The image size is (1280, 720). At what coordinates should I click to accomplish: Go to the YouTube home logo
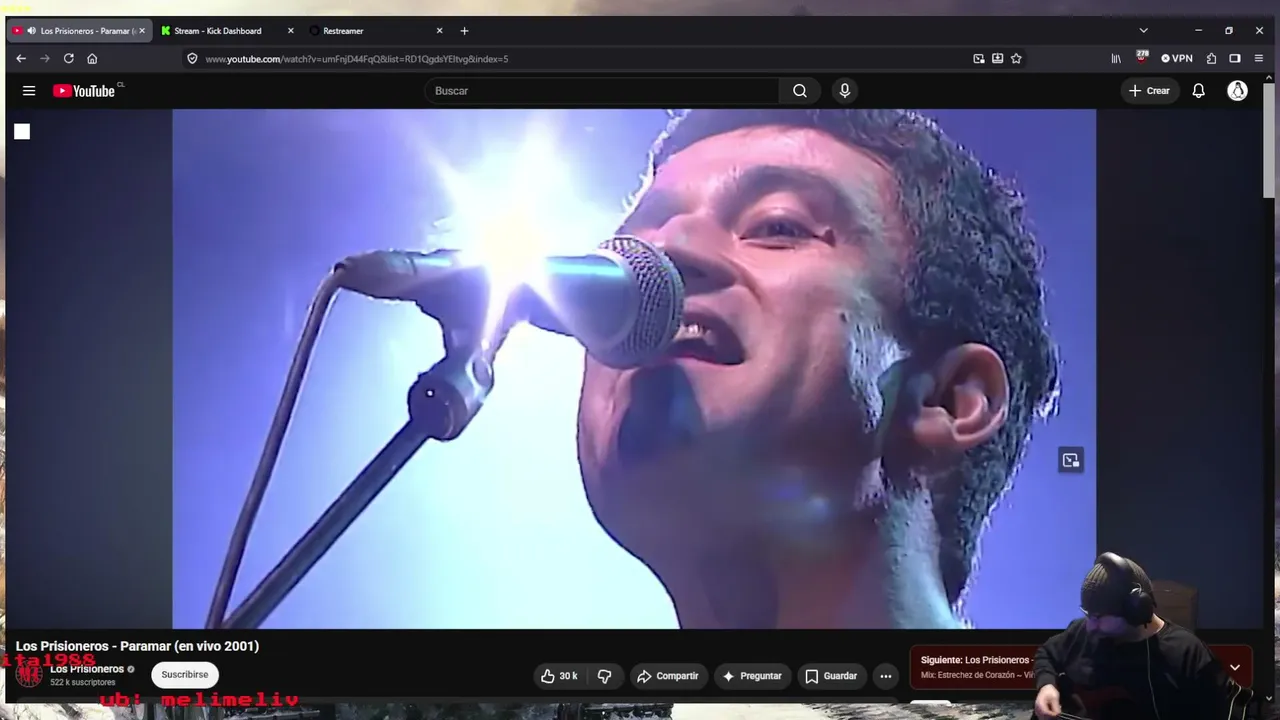point(84,91)
